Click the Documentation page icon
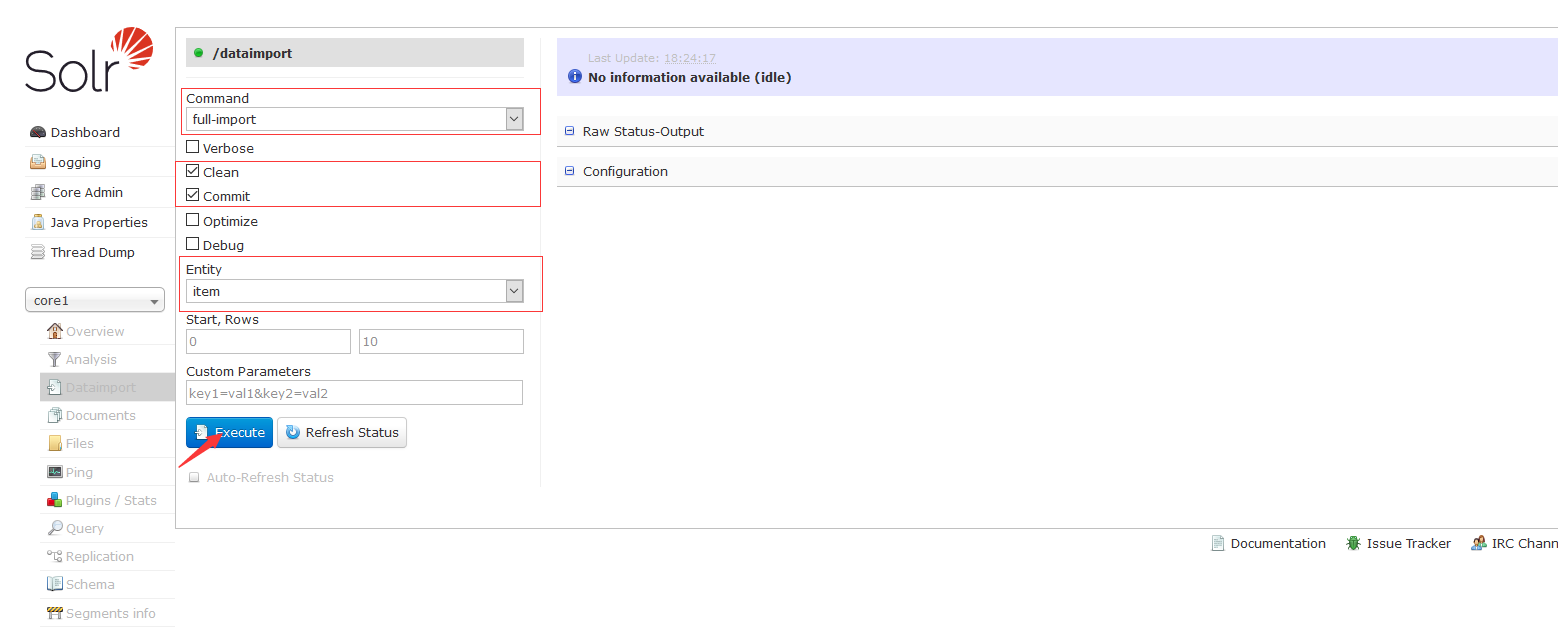Screen dimensions: 1558x630 [1218, 543]
